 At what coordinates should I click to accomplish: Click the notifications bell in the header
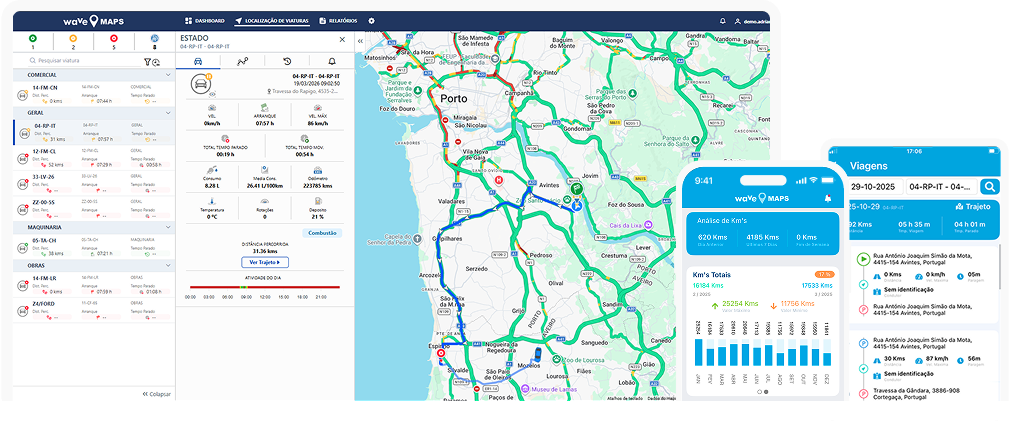(723, 21)
